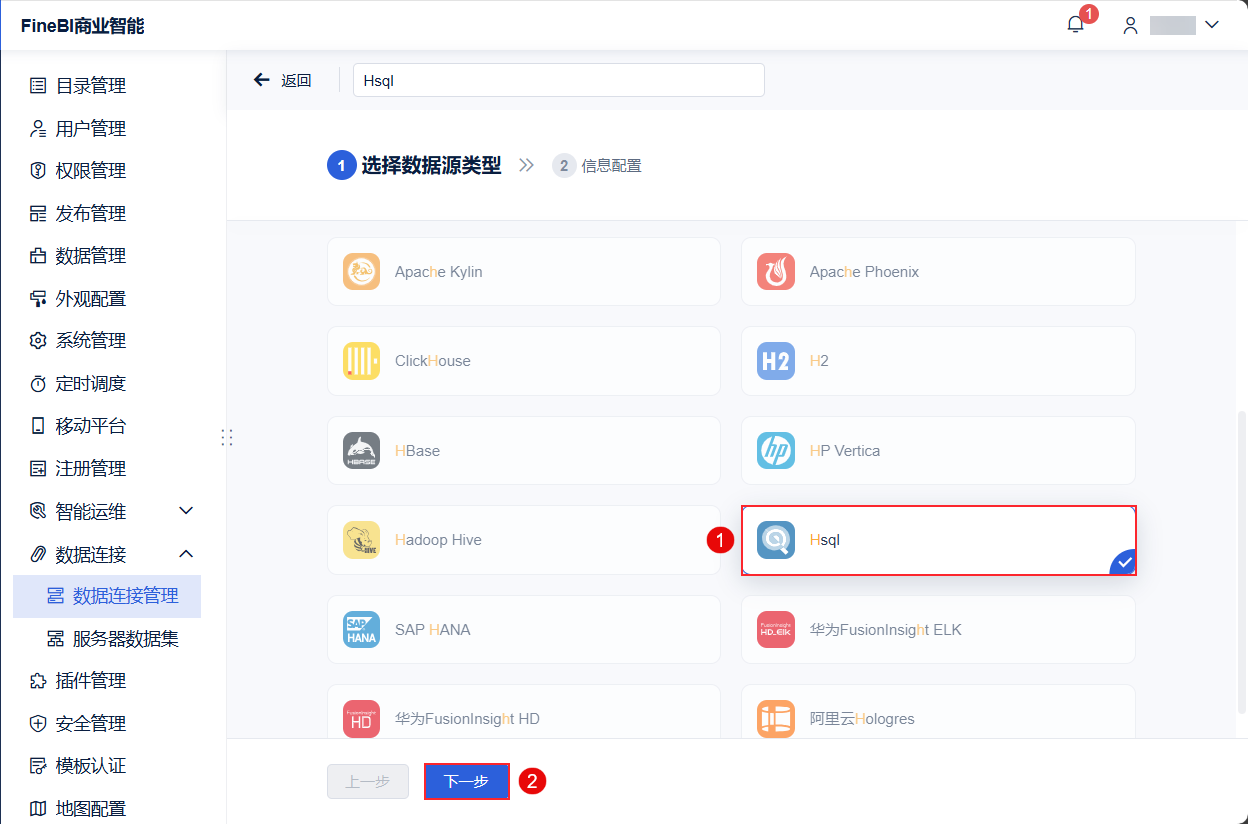Select the 华为FusionInsight HD logo icon
1248x824 pixels.
[x=361, y=719]
